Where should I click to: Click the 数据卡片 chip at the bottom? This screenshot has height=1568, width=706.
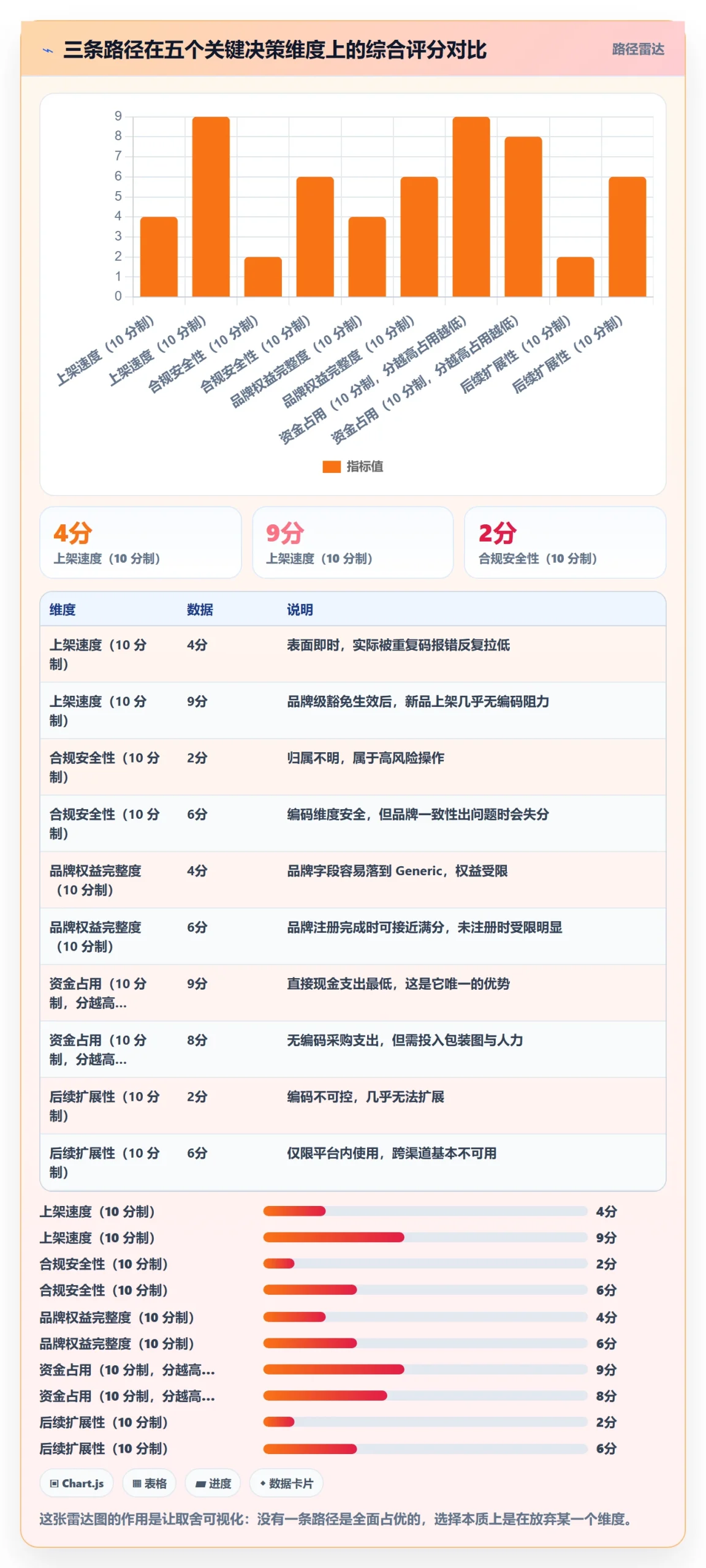pyautogui.click(x=286, y=1483)
